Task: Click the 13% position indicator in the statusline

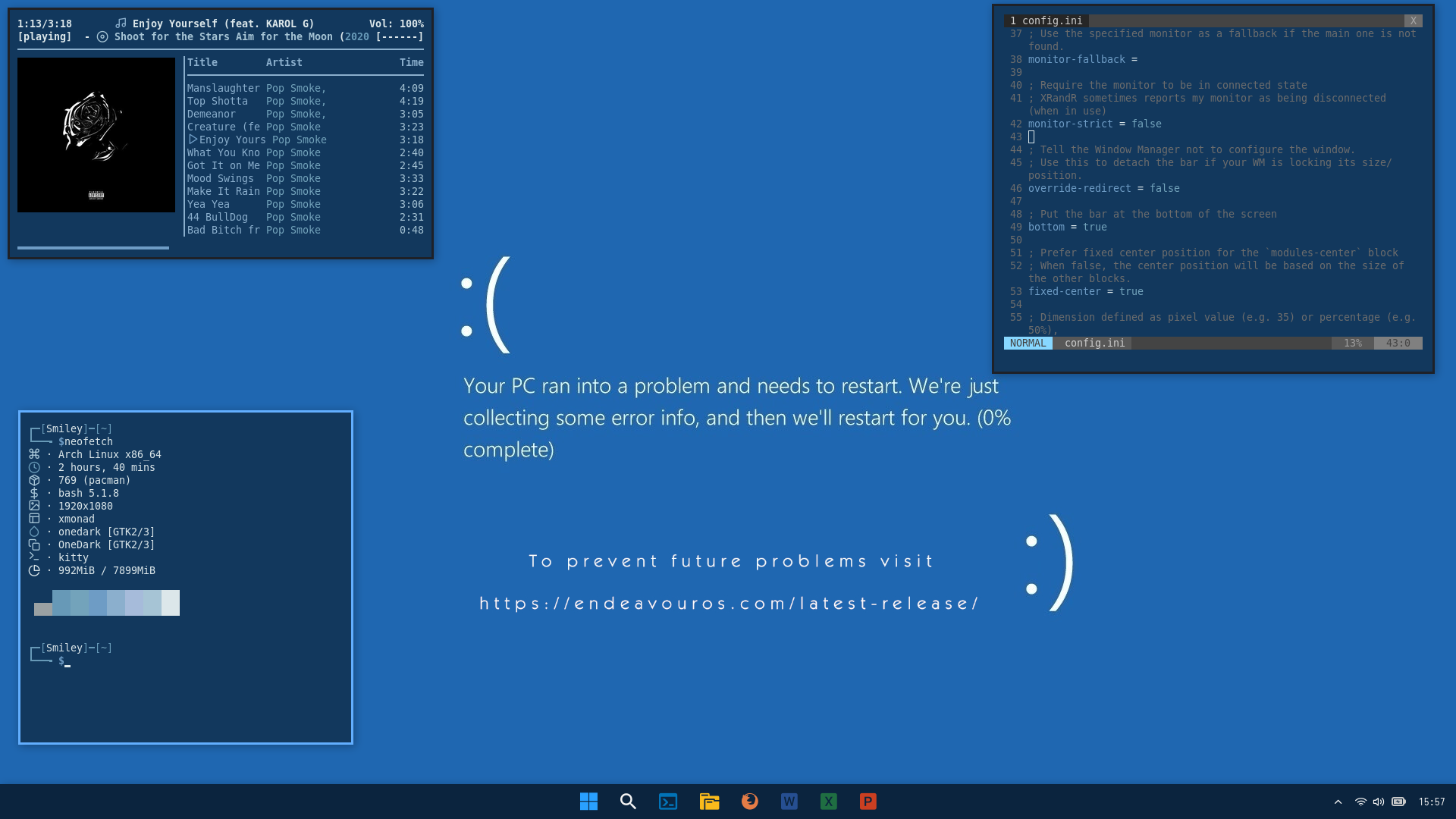Action: [1353, 344]
